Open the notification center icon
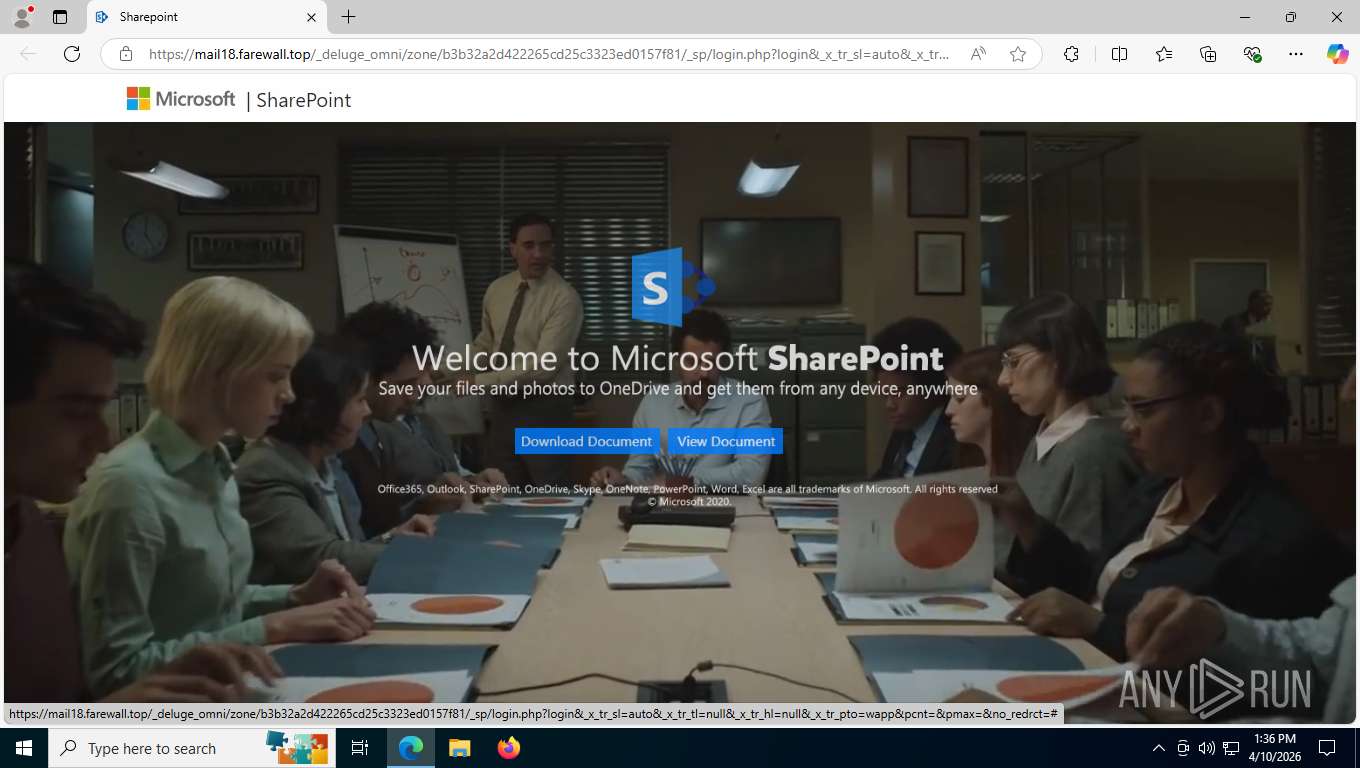This screenshot has height=768, width=1360. tap(1327, 748)
